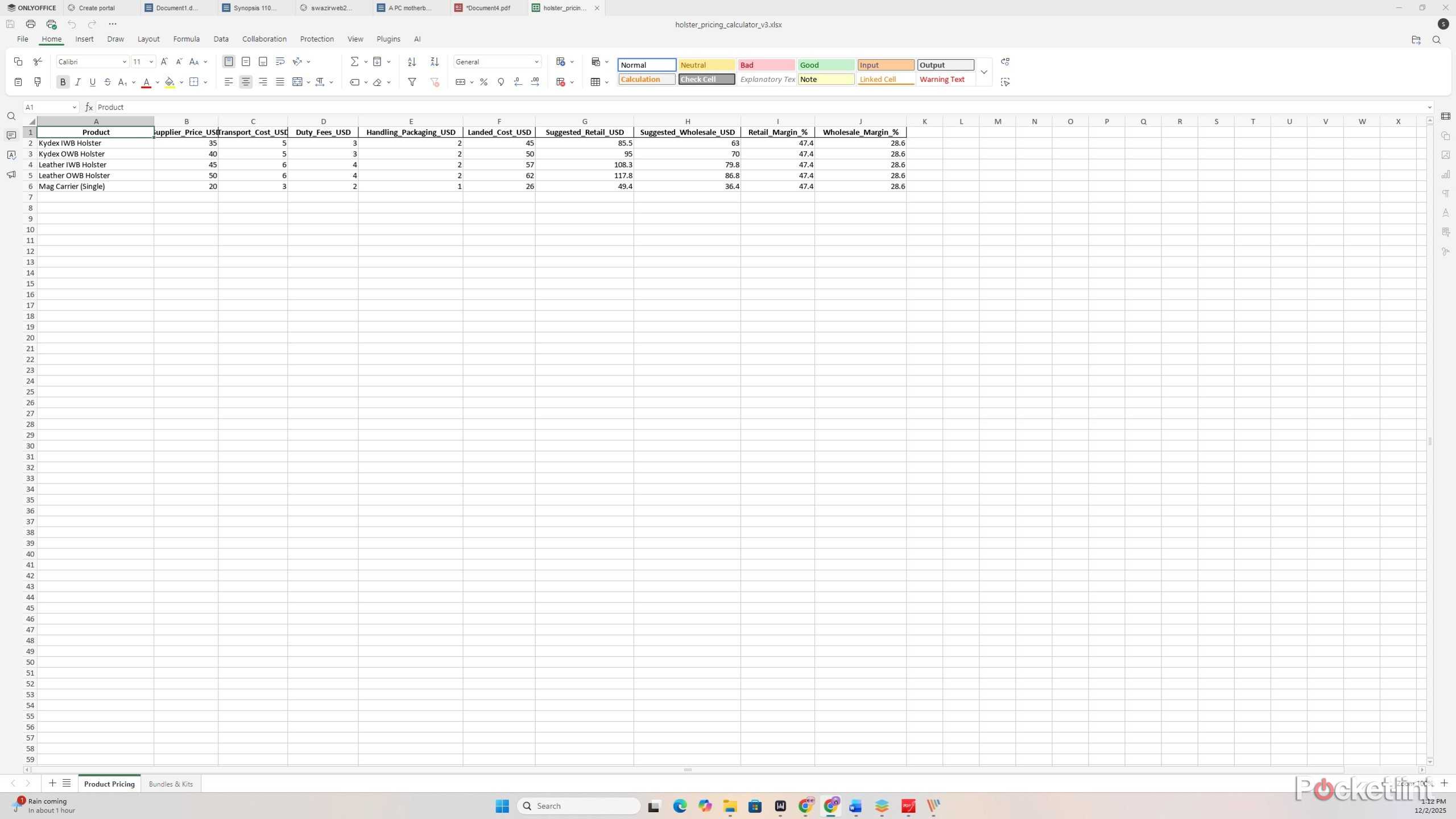Screen dimensions: 1456x819
Task: Open the Comments panel in left sidebar
Action: (11, 135)
